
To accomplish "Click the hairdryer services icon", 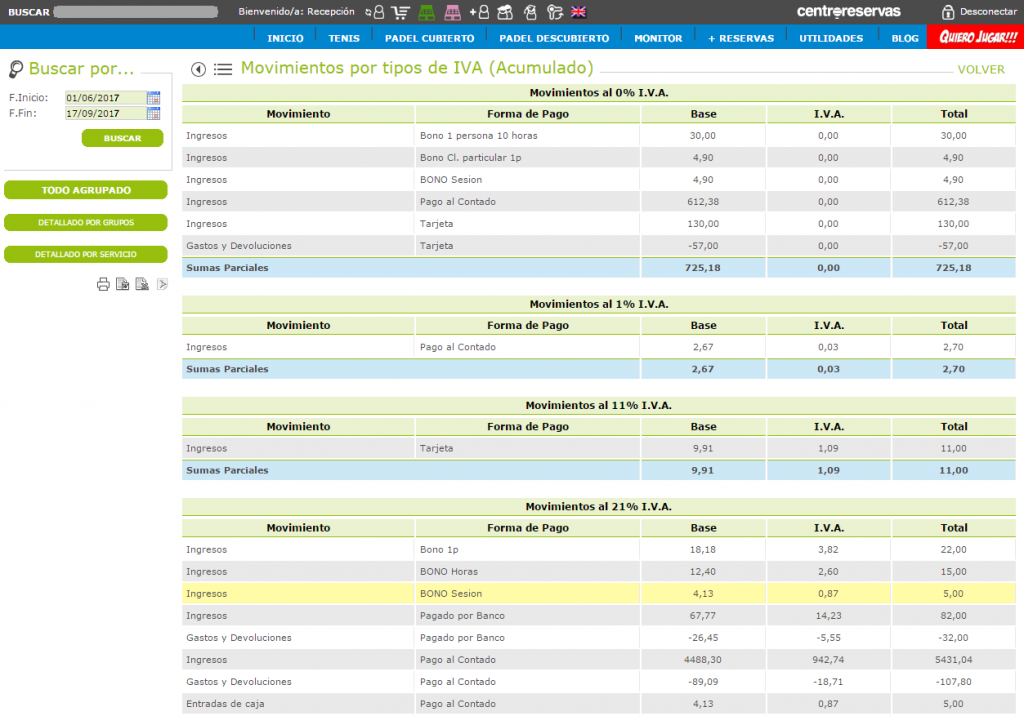I will pos(554,12).
